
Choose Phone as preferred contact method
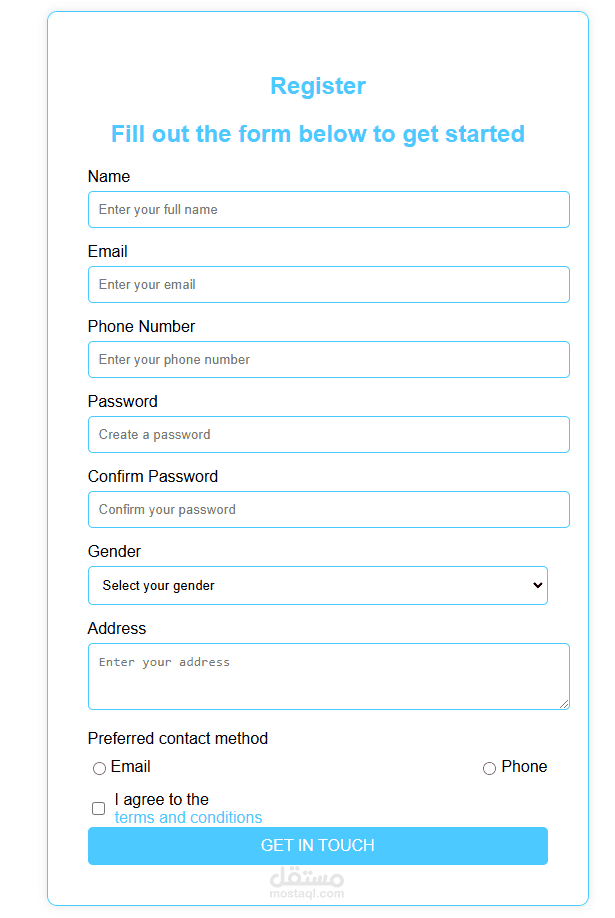pos(489,769)
